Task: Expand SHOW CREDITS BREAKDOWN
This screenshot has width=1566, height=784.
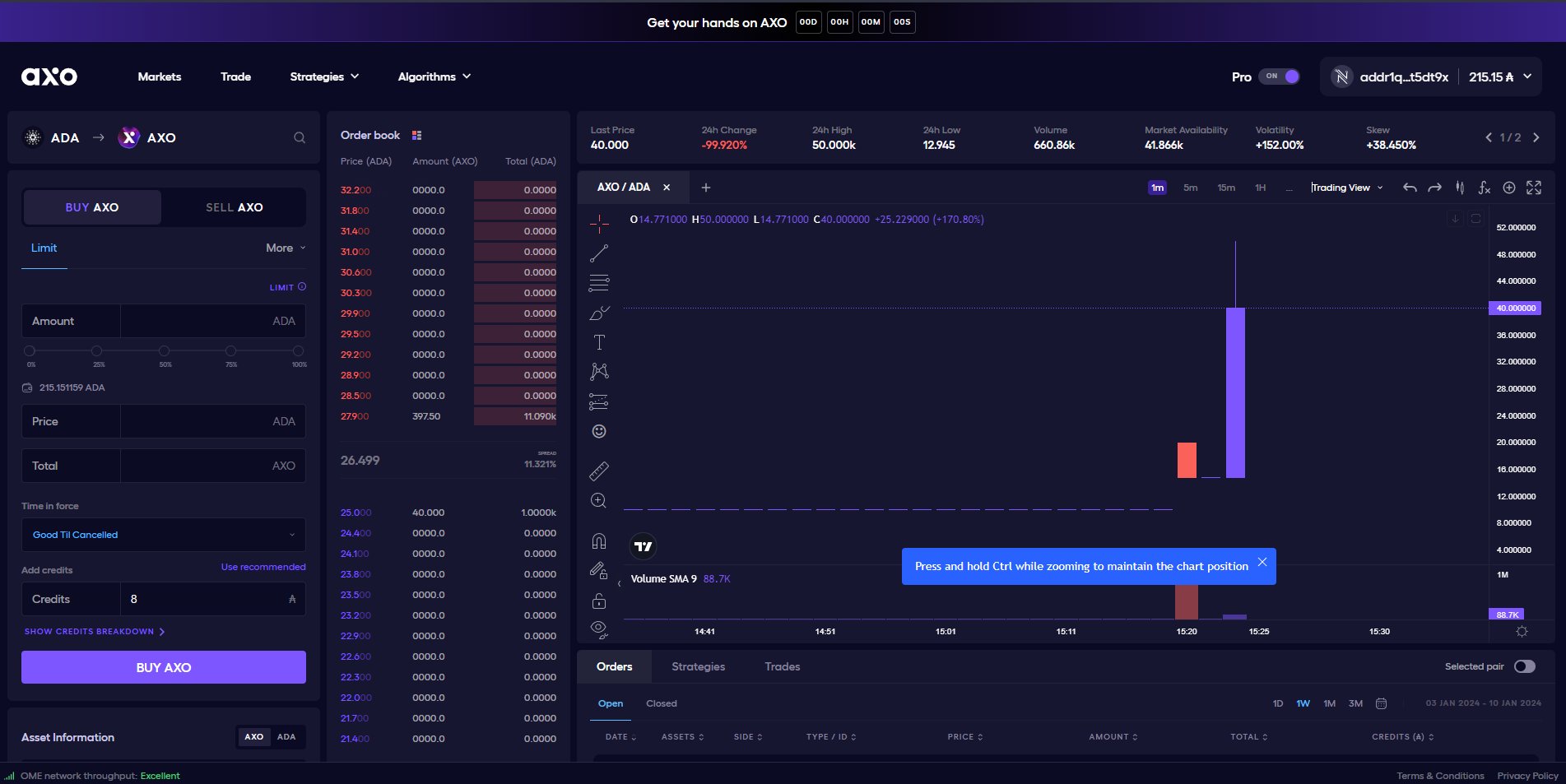Action: (x=95, y=631)
